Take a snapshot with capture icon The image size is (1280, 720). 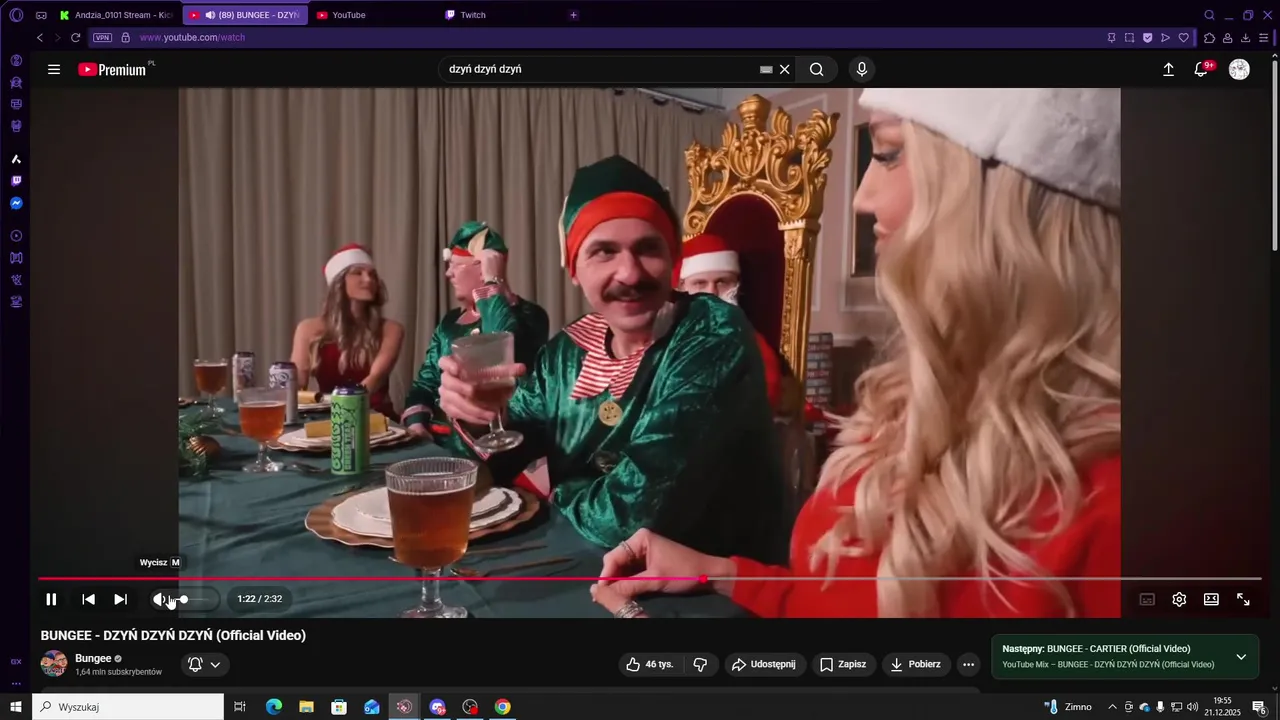pyautogui.click(x=1129, y=37)
